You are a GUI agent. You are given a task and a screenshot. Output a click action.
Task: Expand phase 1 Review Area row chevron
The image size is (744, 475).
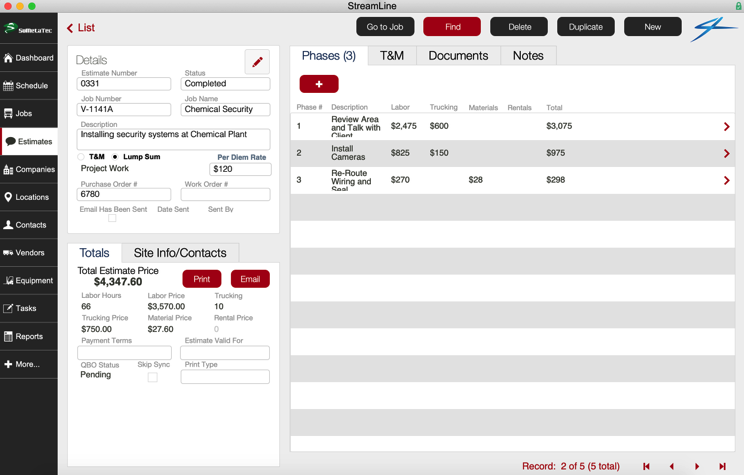click(x=726, y=127)
